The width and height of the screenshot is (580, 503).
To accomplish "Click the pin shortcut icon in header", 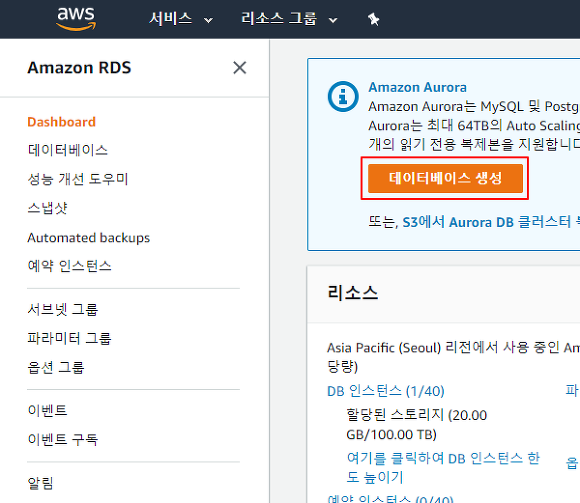I will (x=373, y=19).
